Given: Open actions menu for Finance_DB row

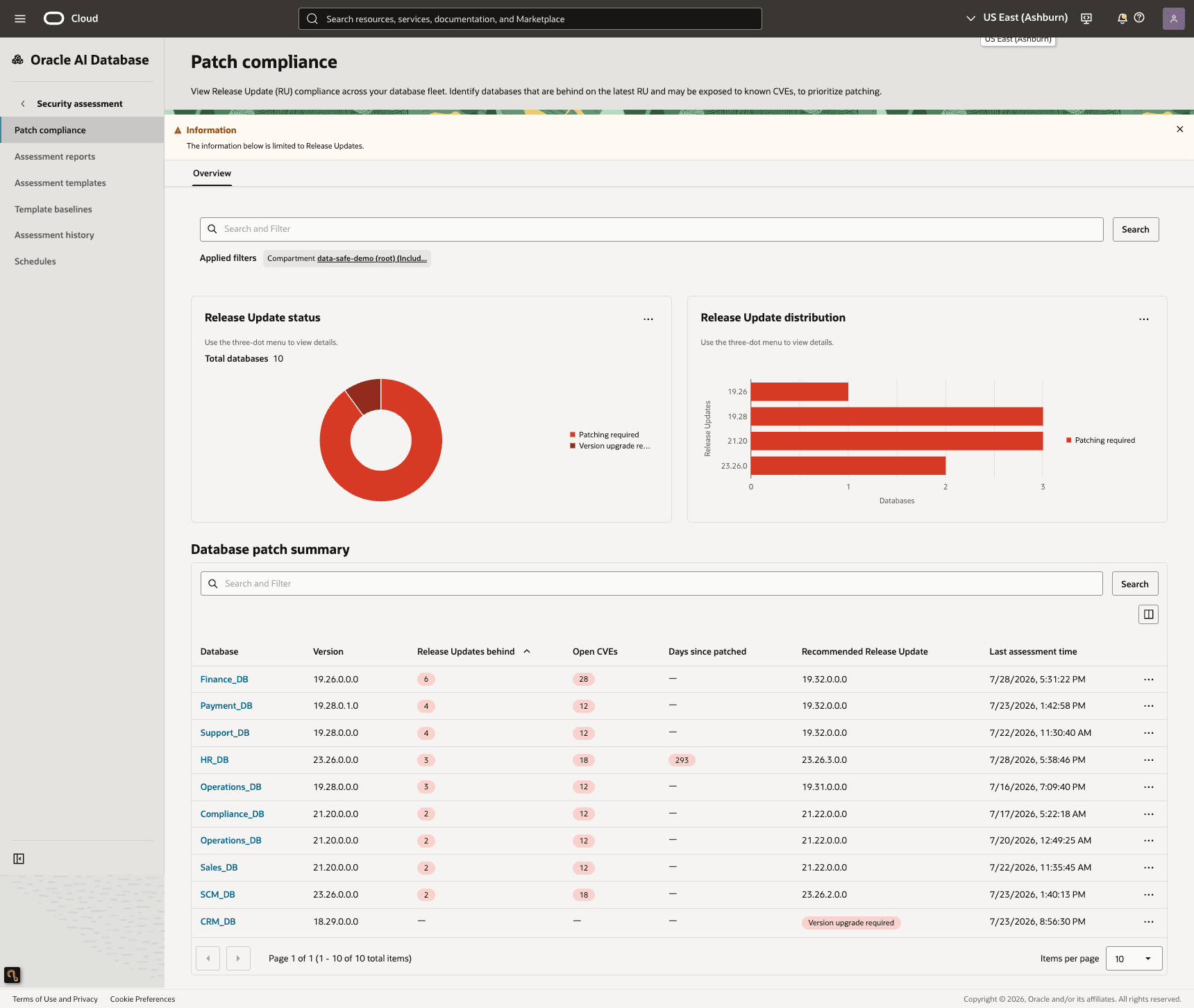Looking at the screenshot, I should [x=1148, y=680].
